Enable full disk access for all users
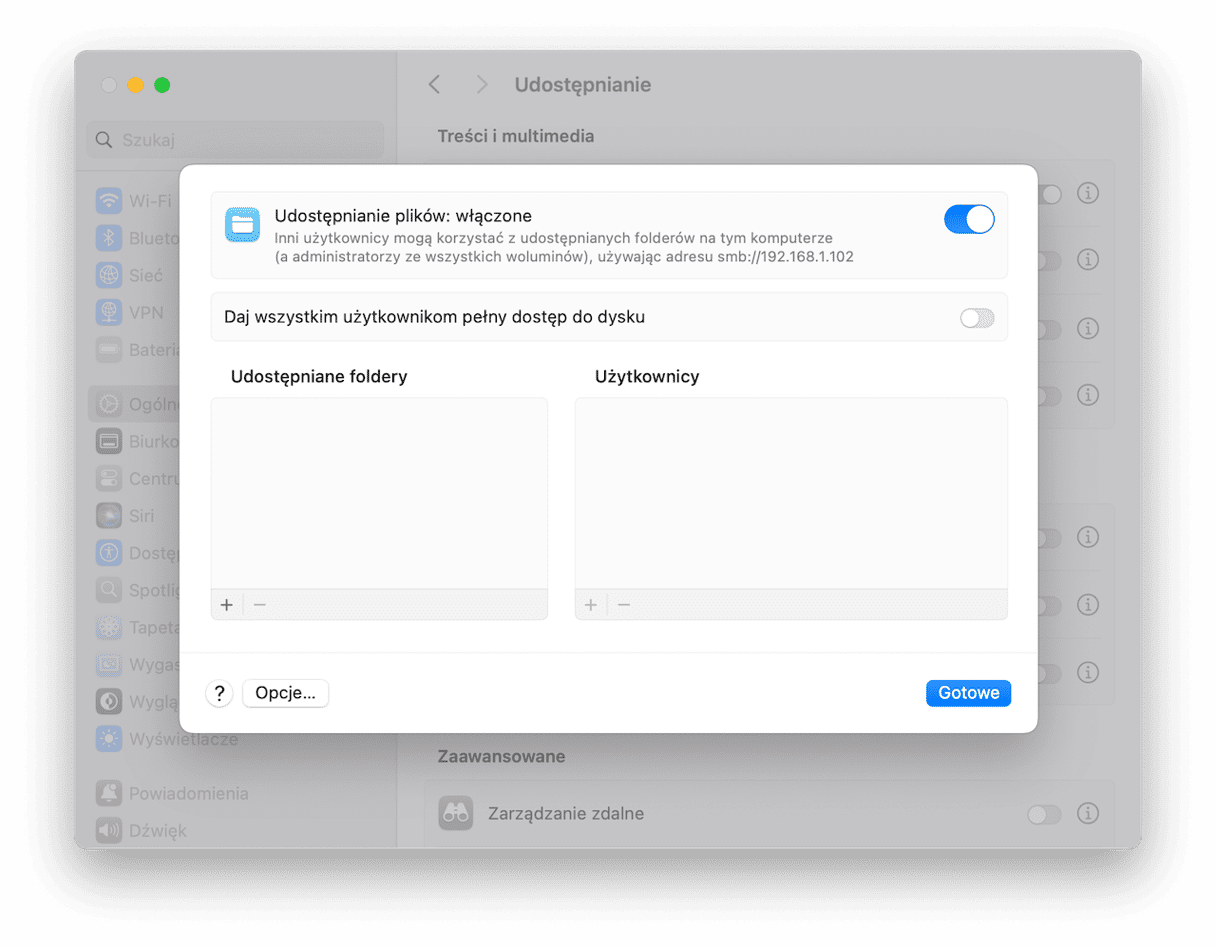The image size is (1216, 947). tap(976, 318)
